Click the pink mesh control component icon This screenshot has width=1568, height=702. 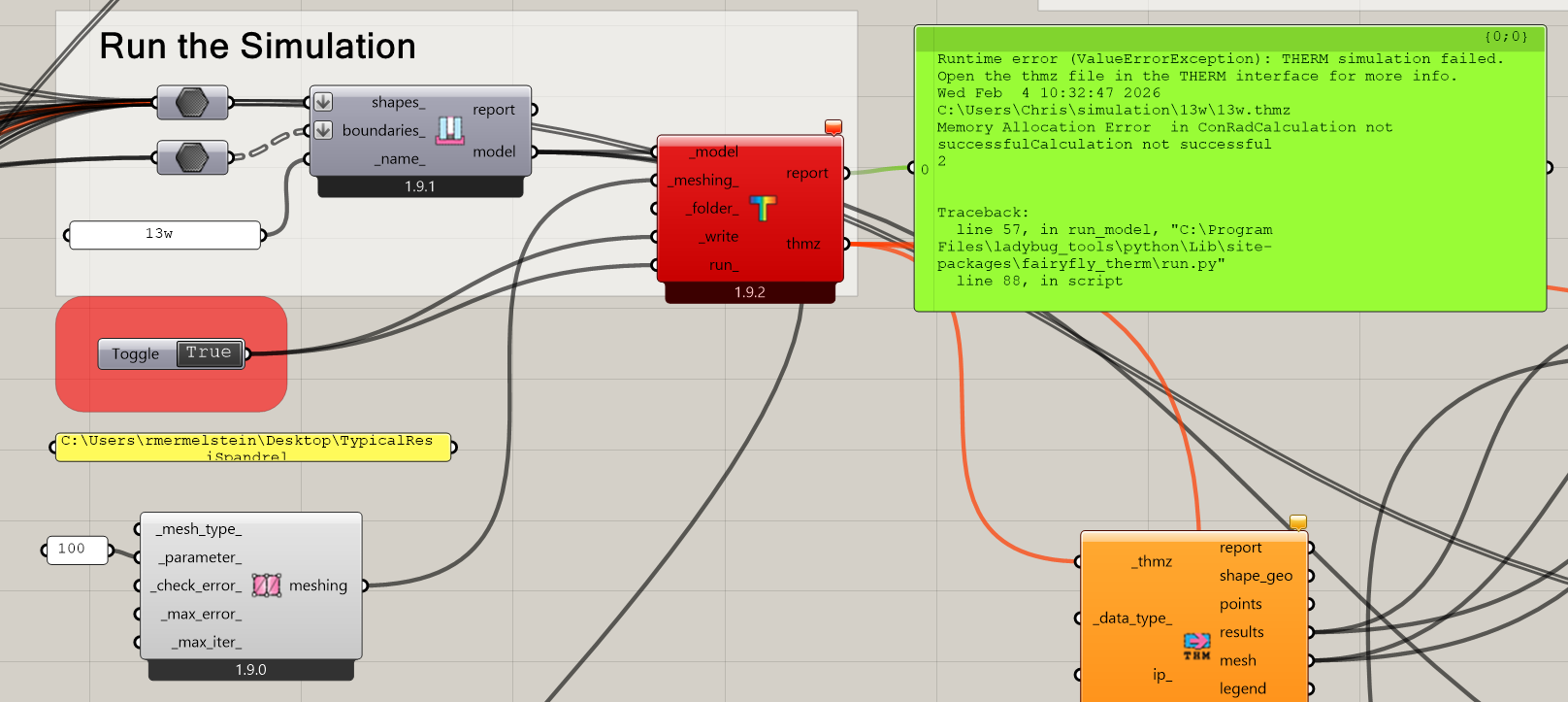(x=266, y=585)
